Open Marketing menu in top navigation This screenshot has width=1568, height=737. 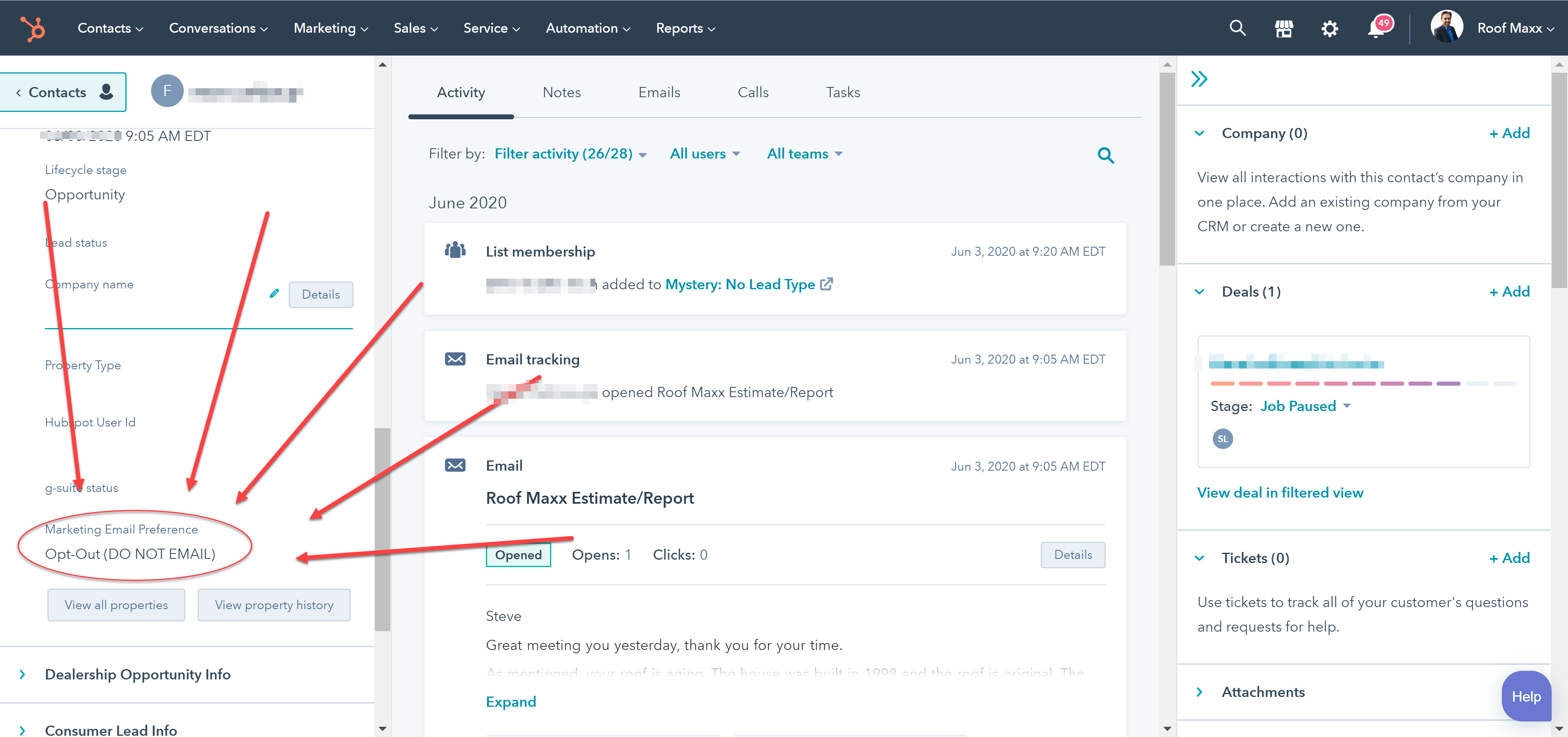click(x=330, y=28)
